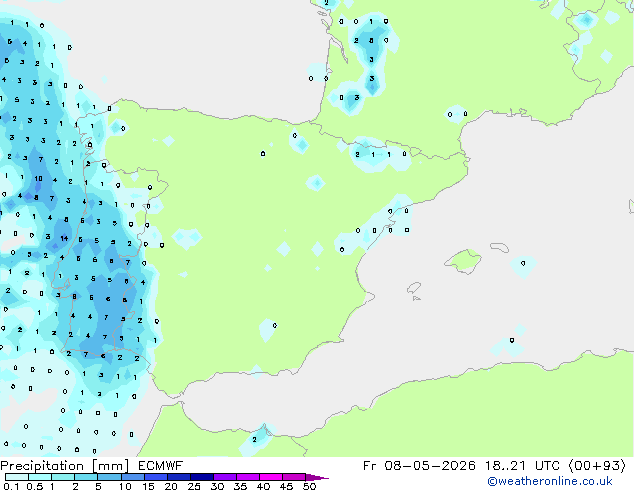Click the 30–35 mm purple swatch

pos(225,477)
